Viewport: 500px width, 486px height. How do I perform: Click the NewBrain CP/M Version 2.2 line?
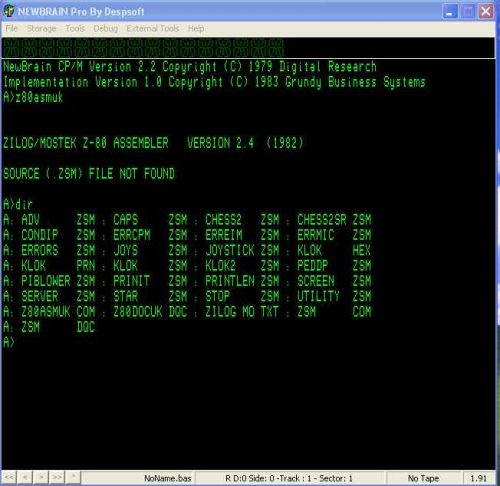coord(190,67)
